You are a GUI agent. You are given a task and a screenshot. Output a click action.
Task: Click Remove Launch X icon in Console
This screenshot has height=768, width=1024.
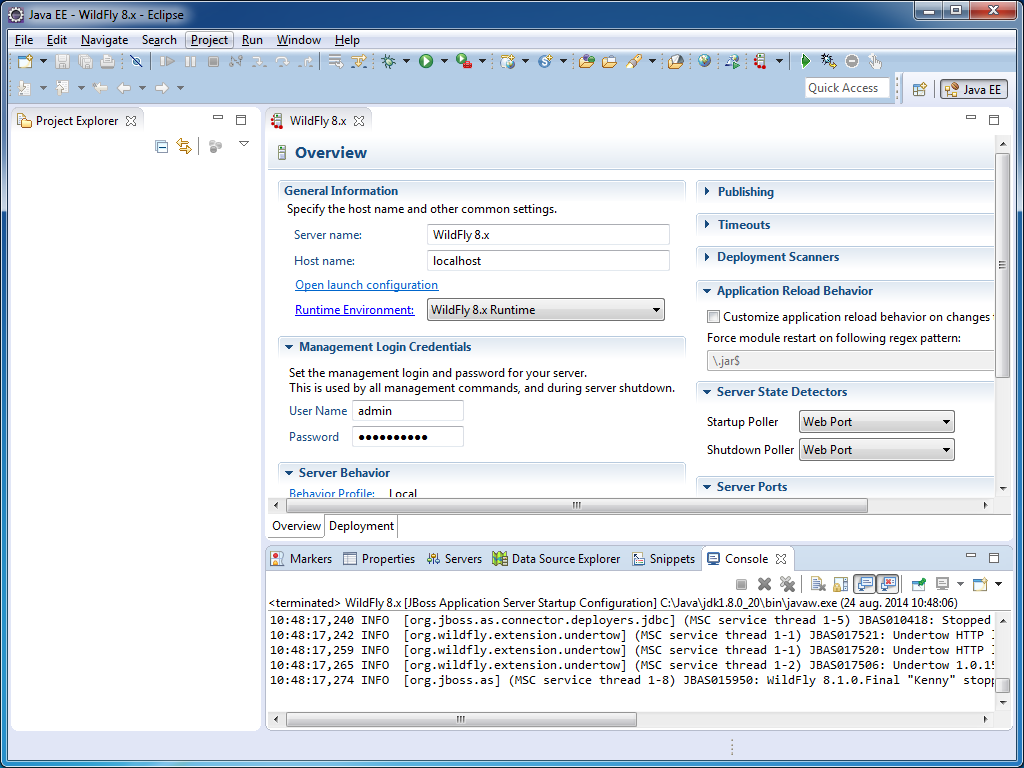point(764,583)
